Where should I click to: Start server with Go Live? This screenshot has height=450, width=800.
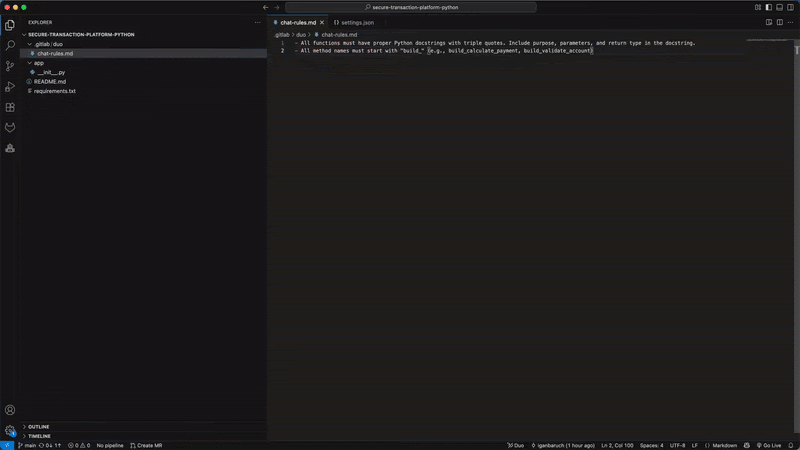click(769, 445)
